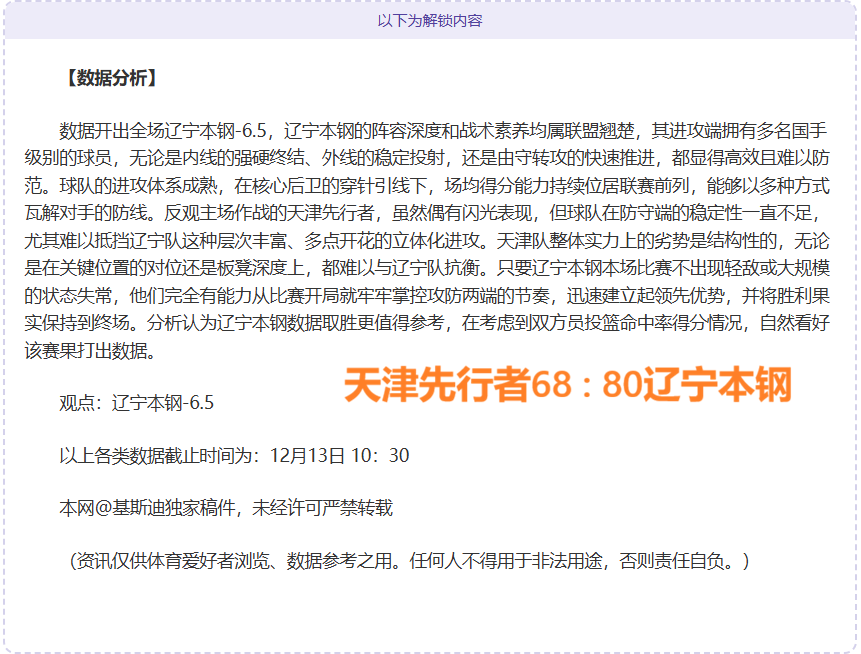Click the orange 辽宁本钢 name after score
The height and width of the screenshot is (654, 861).
[x=717, y=386]
